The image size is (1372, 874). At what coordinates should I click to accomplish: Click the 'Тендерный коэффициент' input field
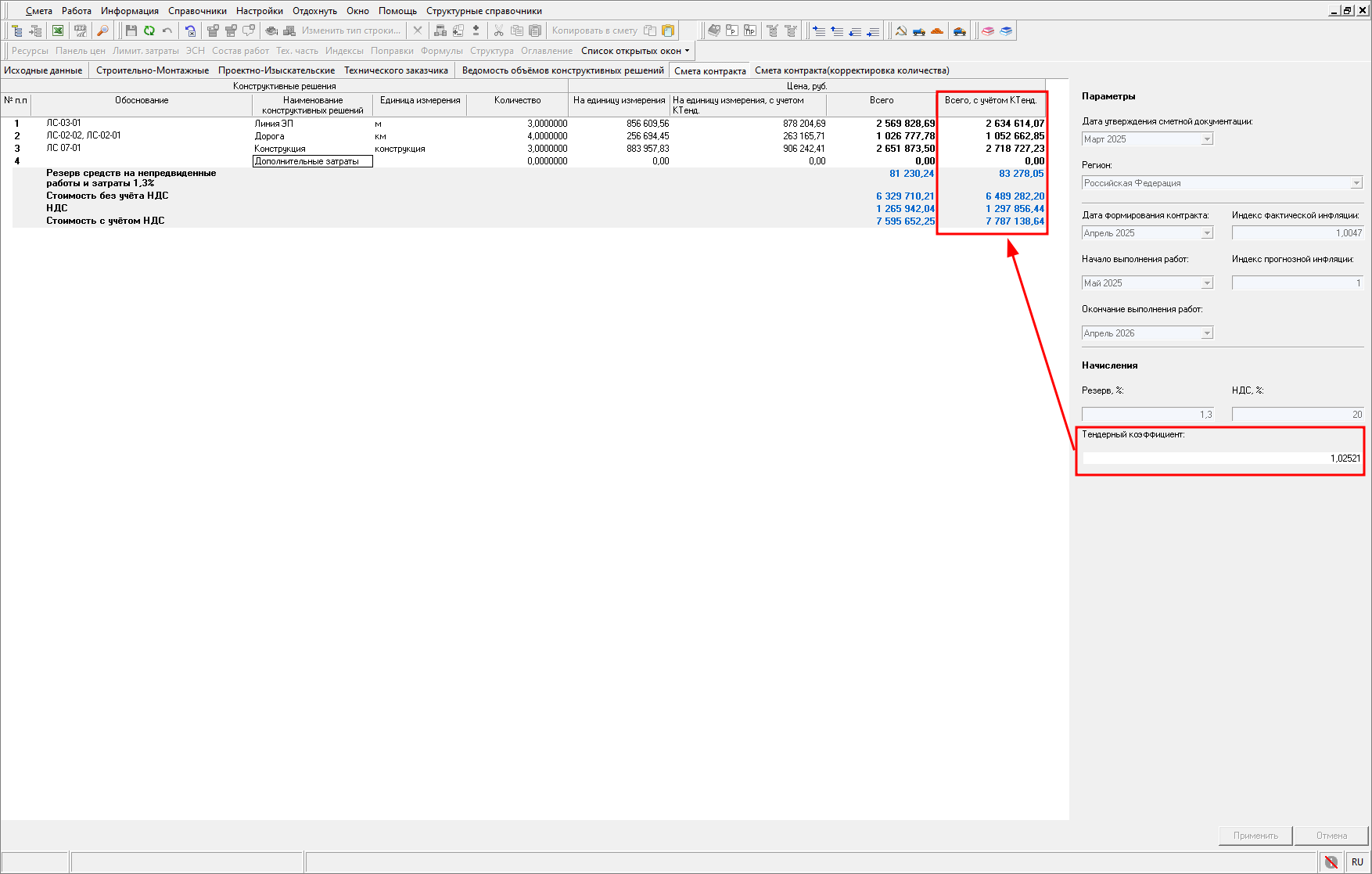1220,459
